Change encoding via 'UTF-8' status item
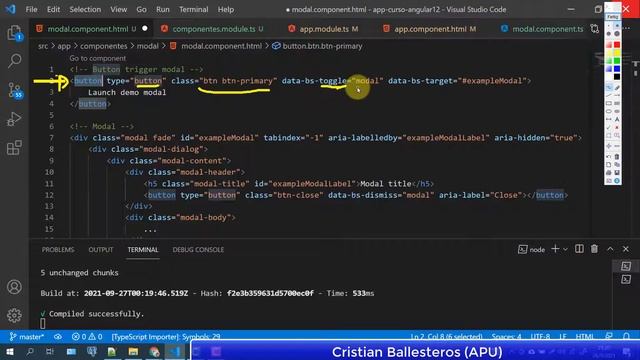Viewport: 640px width, 360px height. point(540,337)
